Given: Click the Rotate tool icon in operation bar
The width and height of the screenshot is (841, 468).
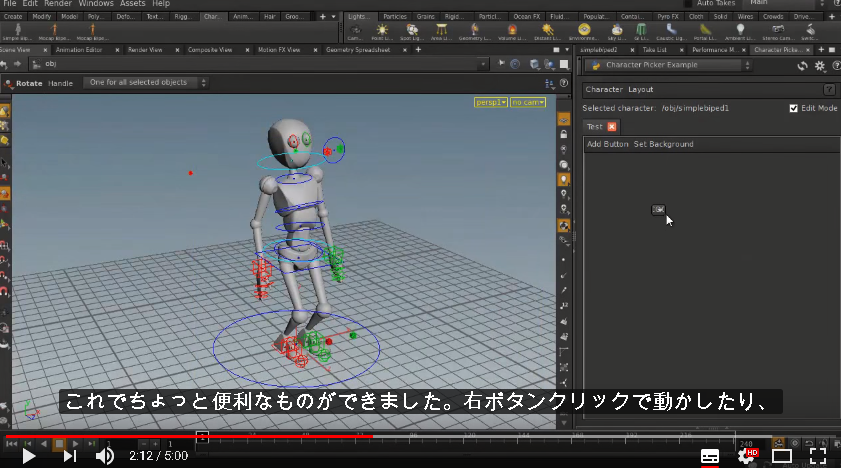Looking at the screenshot, I should click(9, 84).
